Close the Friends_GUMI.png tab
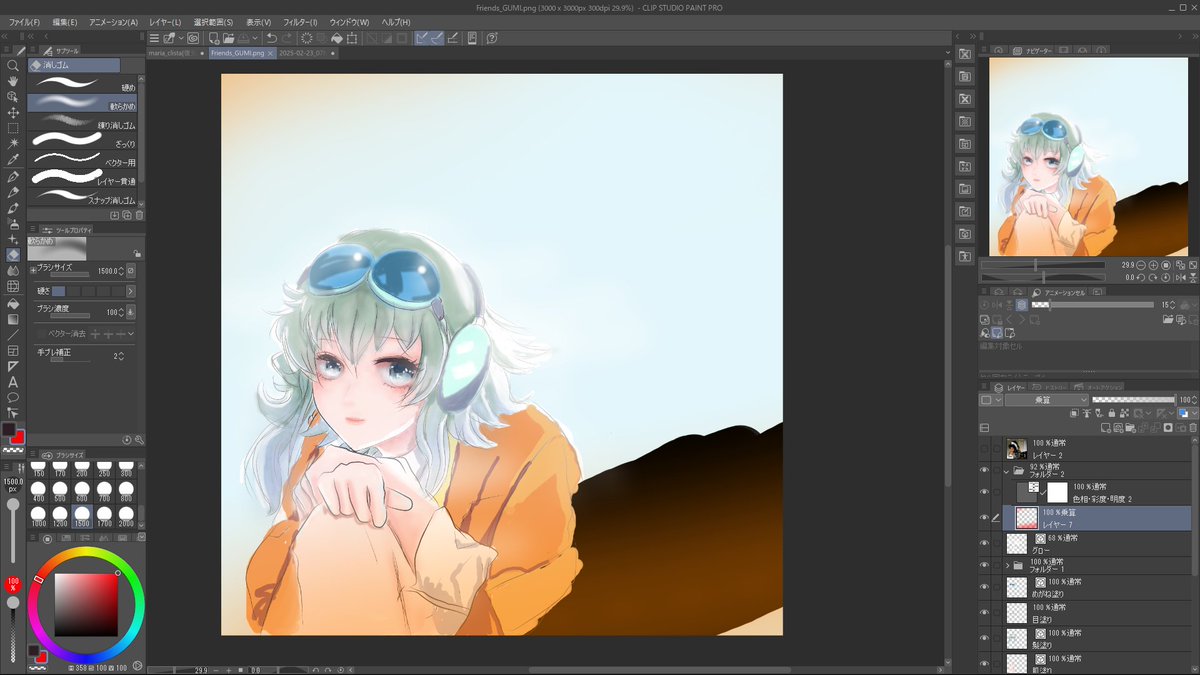Screen dimensions: 1200x675 tap(272, 52)
